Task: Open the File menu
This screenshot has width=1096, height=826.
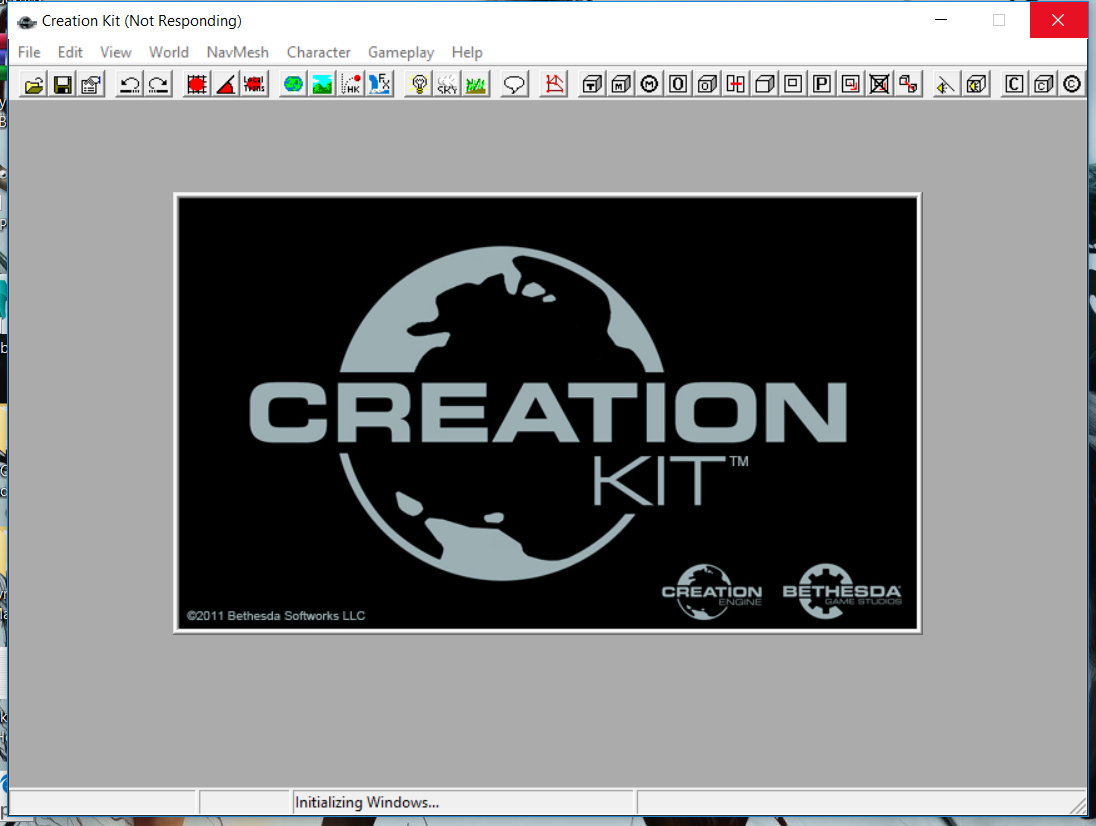Action: pos(29,52)
